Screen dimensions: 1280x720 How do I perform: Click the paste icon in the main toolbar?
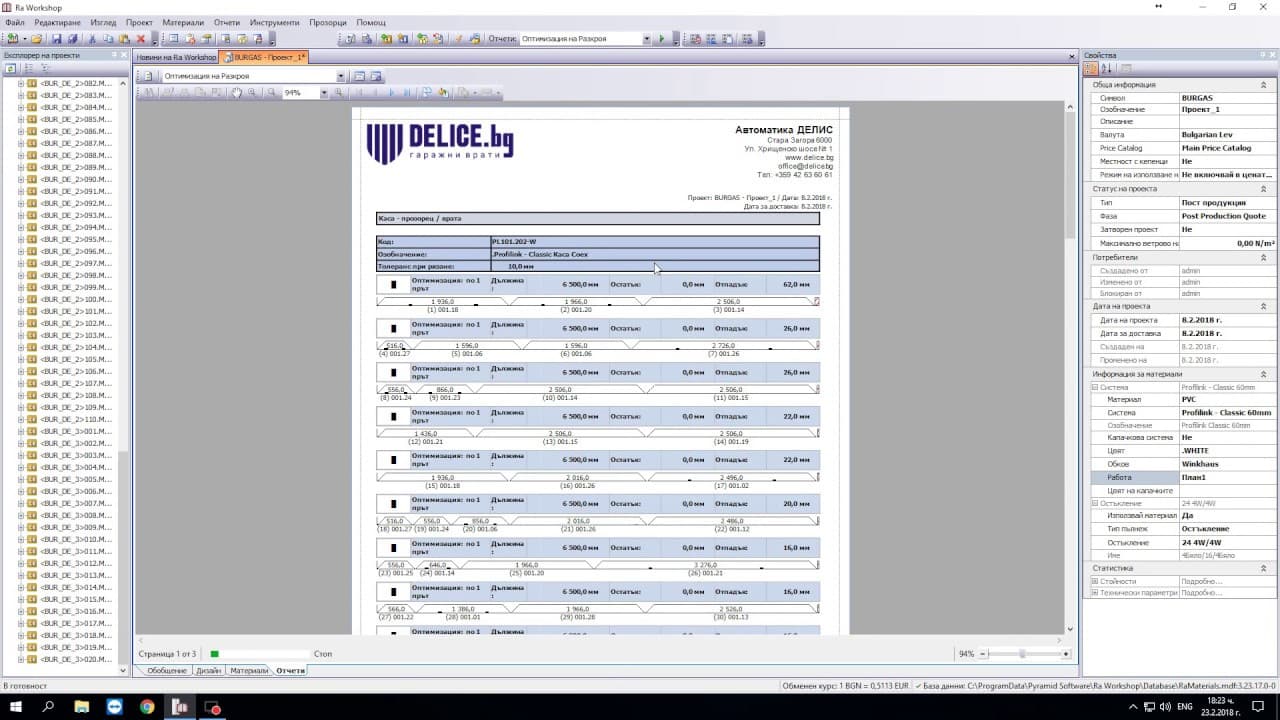click(124, 39)
